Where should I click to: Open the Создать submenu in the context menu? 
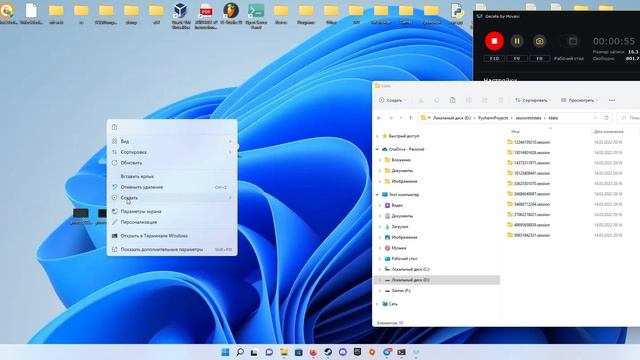pos(172,198)
